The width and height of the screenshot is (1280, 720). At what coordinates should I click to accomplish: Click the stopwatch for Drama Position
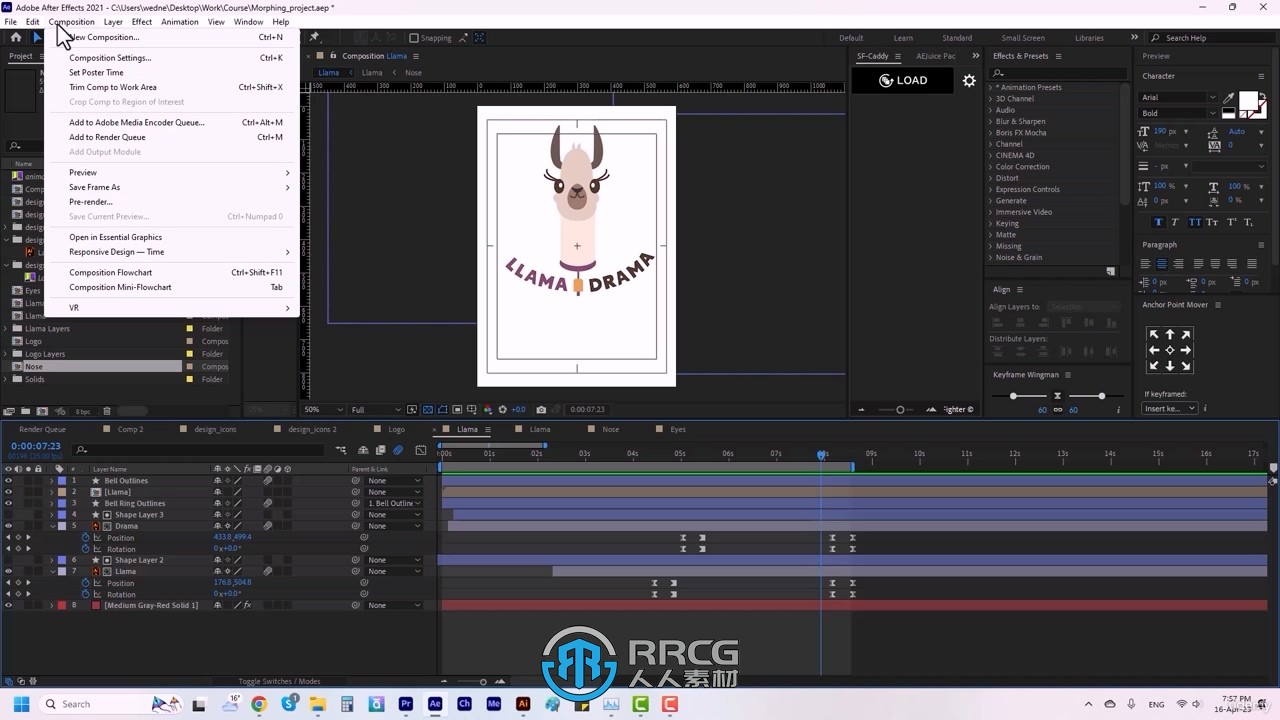tap(86, 537)
